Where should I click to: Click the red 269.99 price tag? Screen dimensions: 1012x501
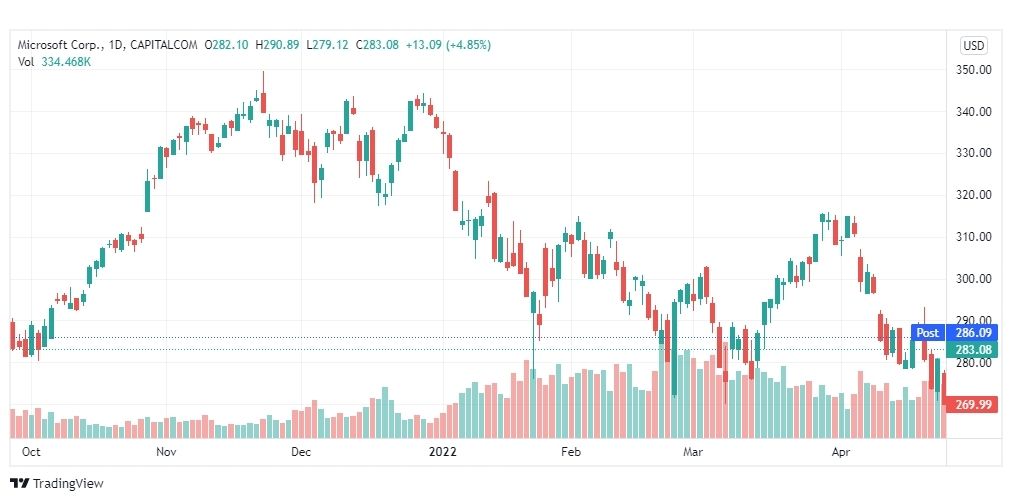pos(971,405)
